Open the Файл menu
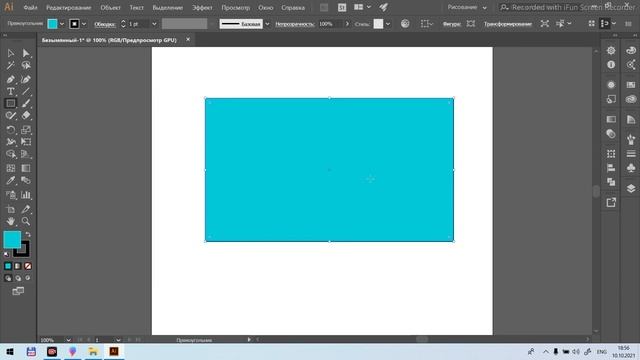This screenshot has width=640, height=360. tap(31, 8)
